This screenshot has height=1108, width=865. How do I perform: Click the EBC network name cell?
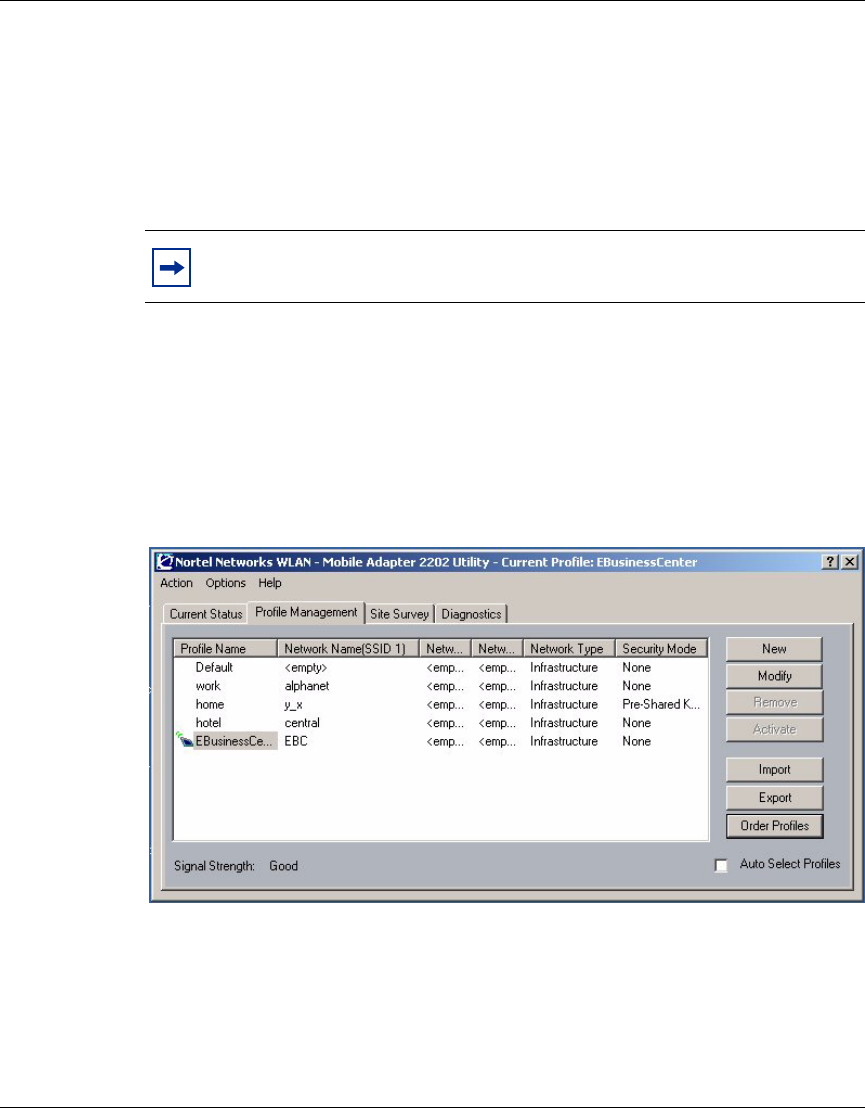pos(295,741)
